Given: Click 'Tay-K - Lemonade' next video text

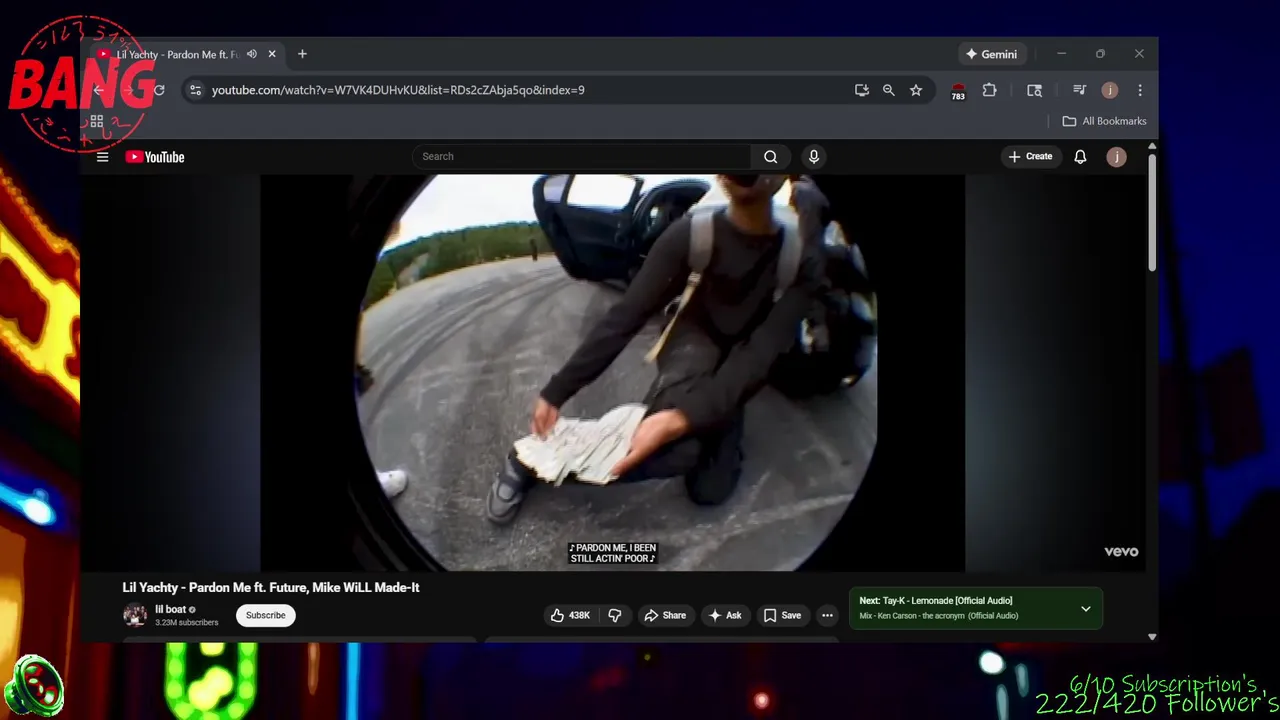Looking at the screenshot, I should tap(947, 601).
